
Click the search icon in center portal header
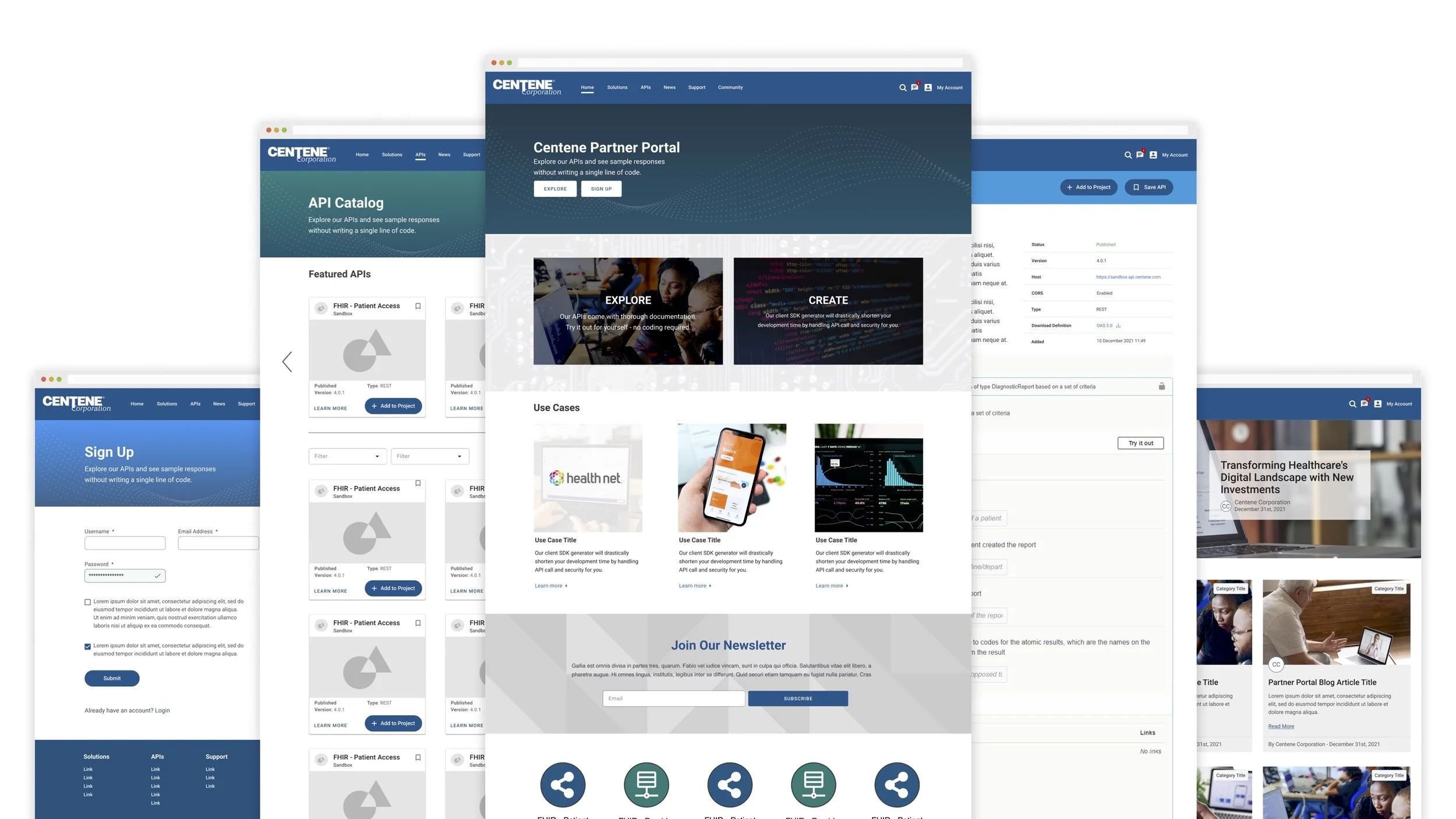click(x=902, y=88)
